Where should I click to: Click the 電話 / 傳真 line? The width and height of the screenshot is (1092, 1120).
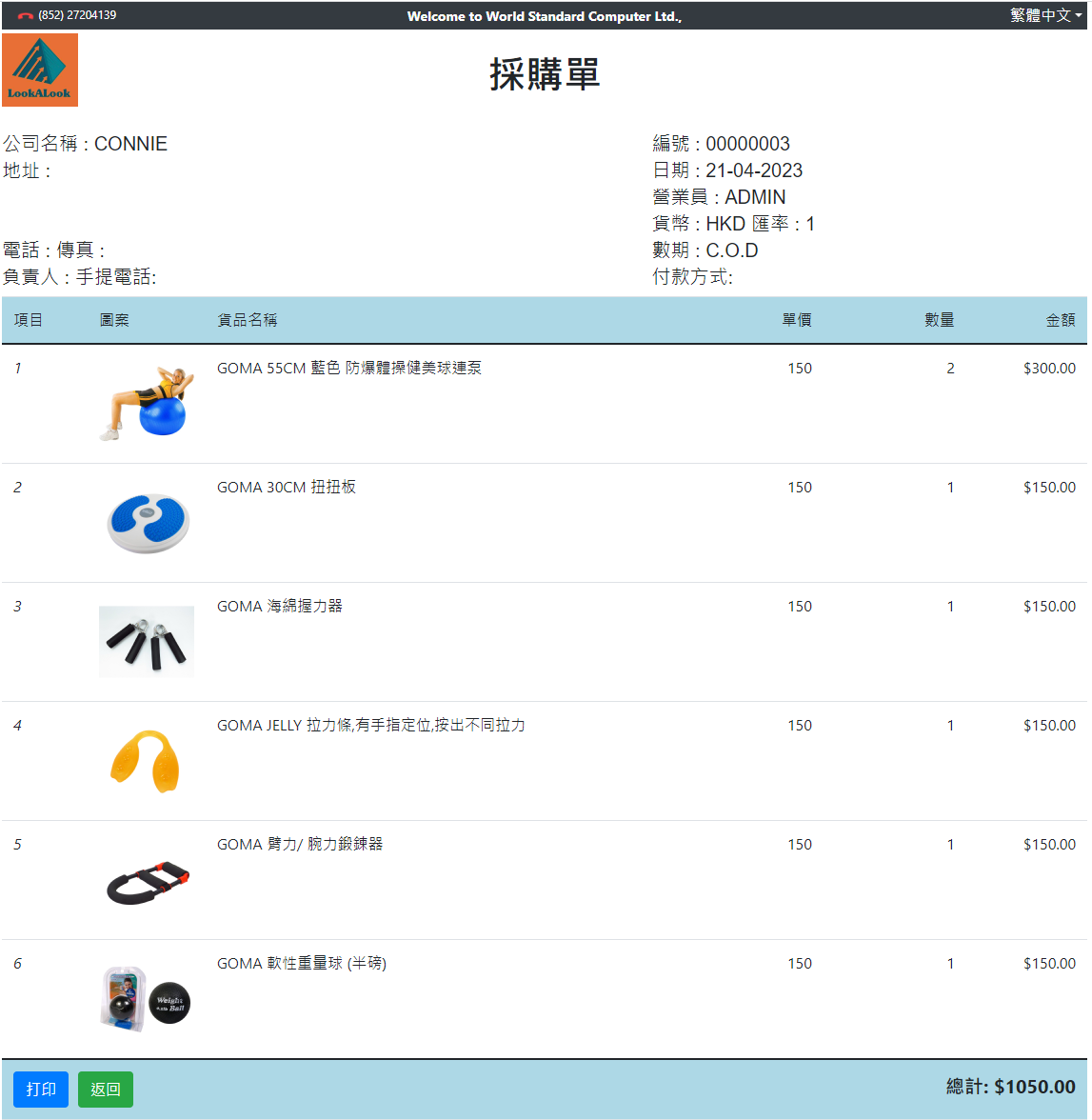(x=54, y=250)
